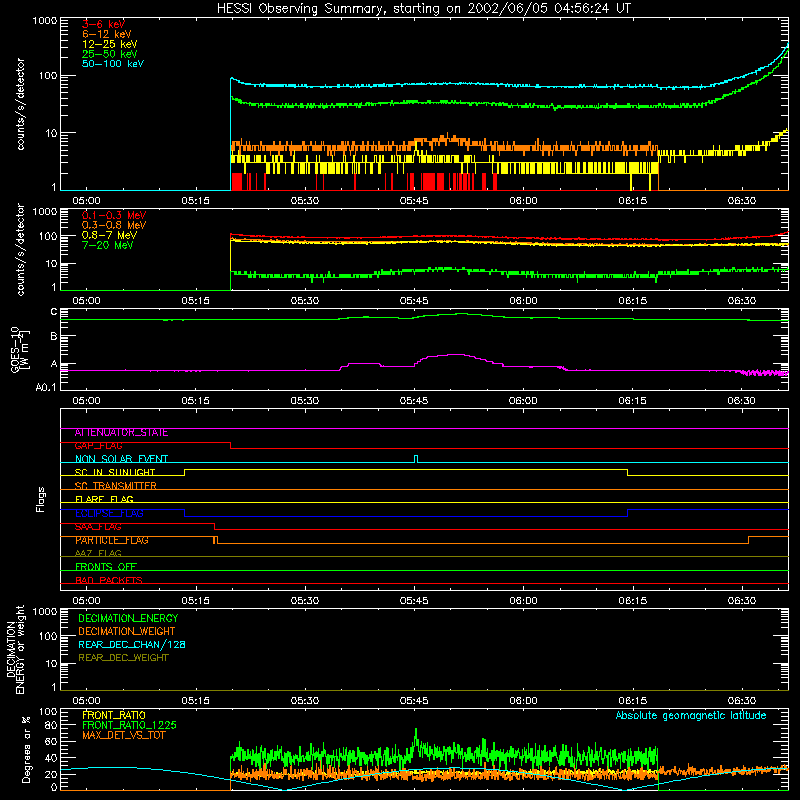Click the DECIMATION_WEIGHT legend label
Image resolution: width=800 pixels, height=800 pixels.
pyautogui.click(x=127, y=631)
